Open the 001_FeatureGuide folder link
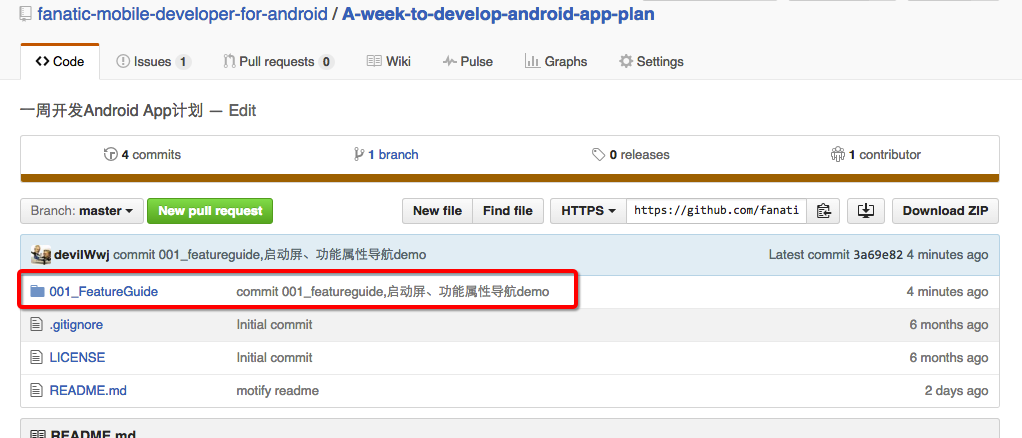Screen dimensions: 1022x438 coord(104,292)
